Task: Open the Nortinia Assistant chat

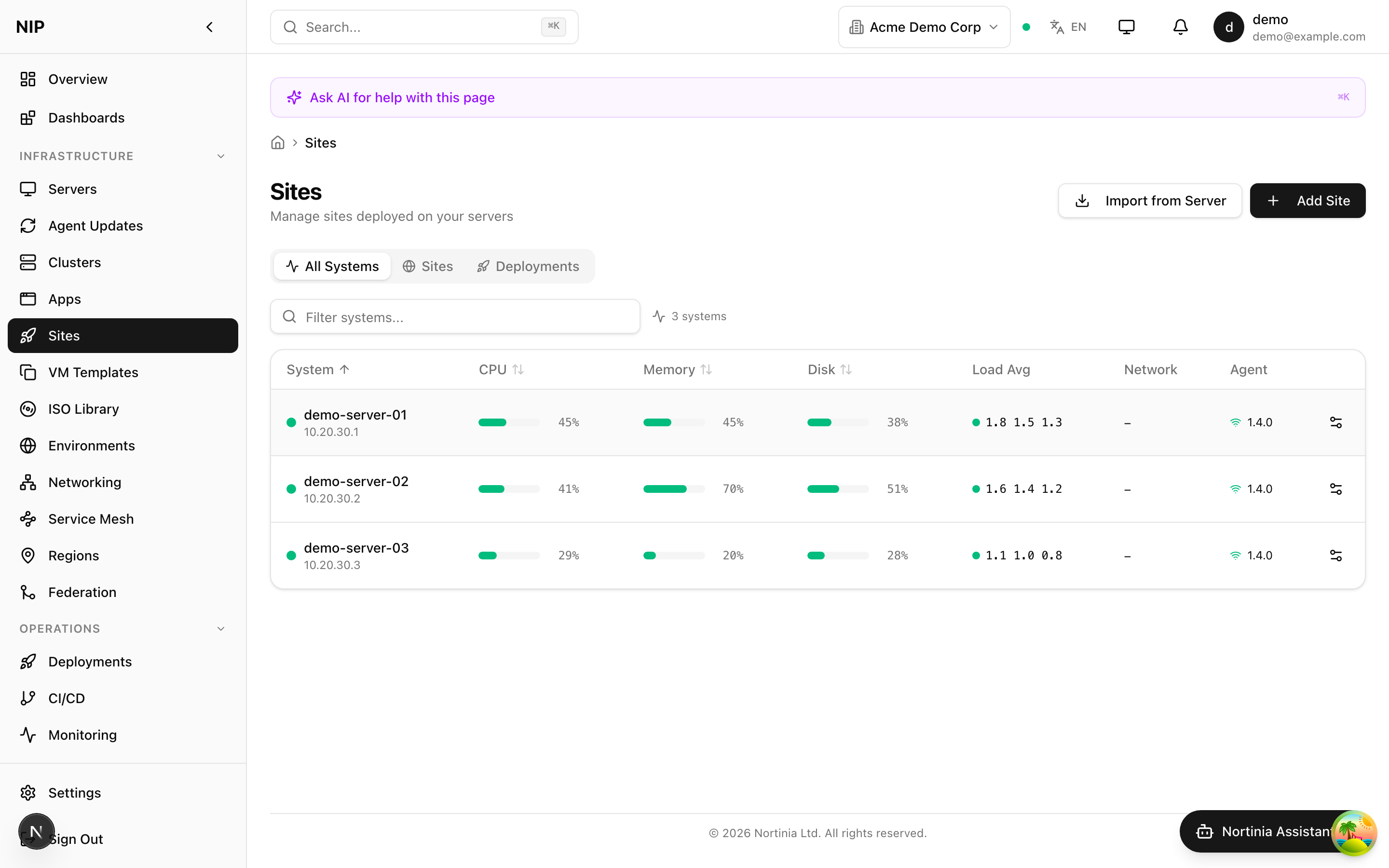Action: click(x=1263, y=831)
